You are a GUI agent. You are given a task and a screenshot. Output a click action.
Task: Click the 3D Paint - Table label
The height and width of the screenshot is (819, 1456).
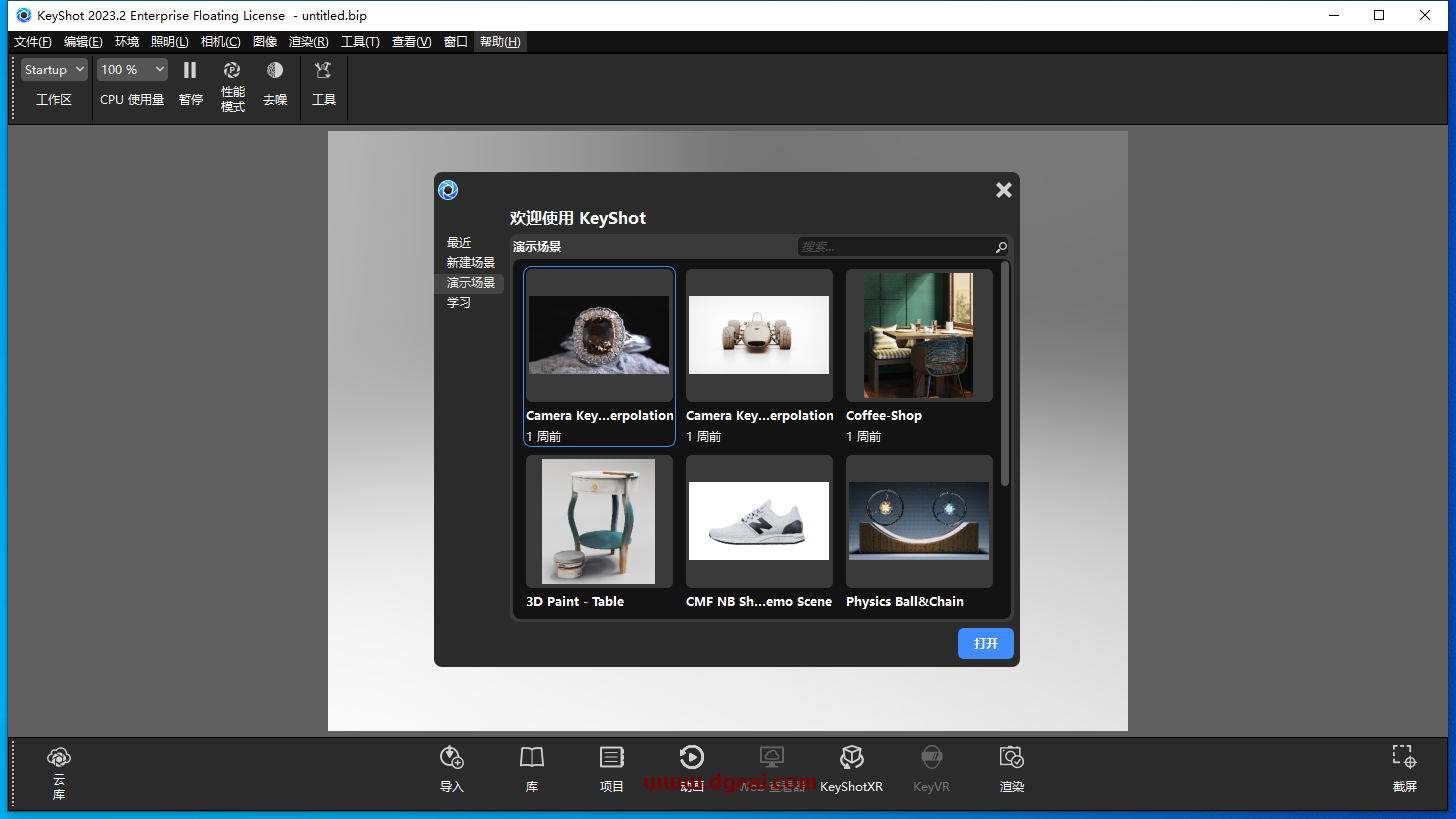point(575,602)
